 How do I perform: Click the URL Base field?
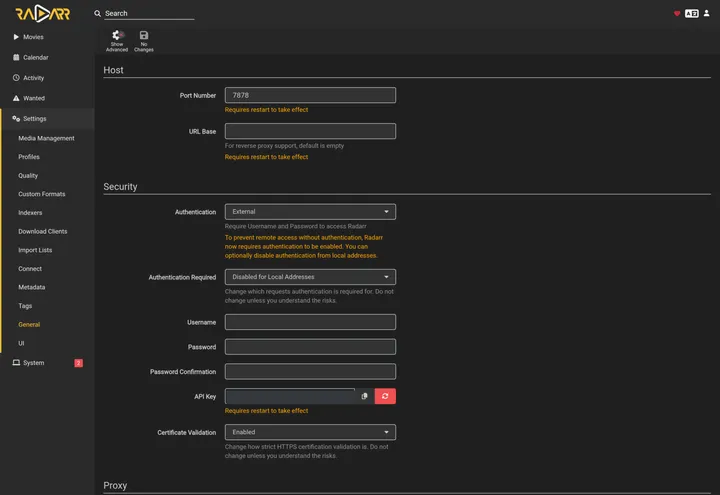(x=310, y=131)
